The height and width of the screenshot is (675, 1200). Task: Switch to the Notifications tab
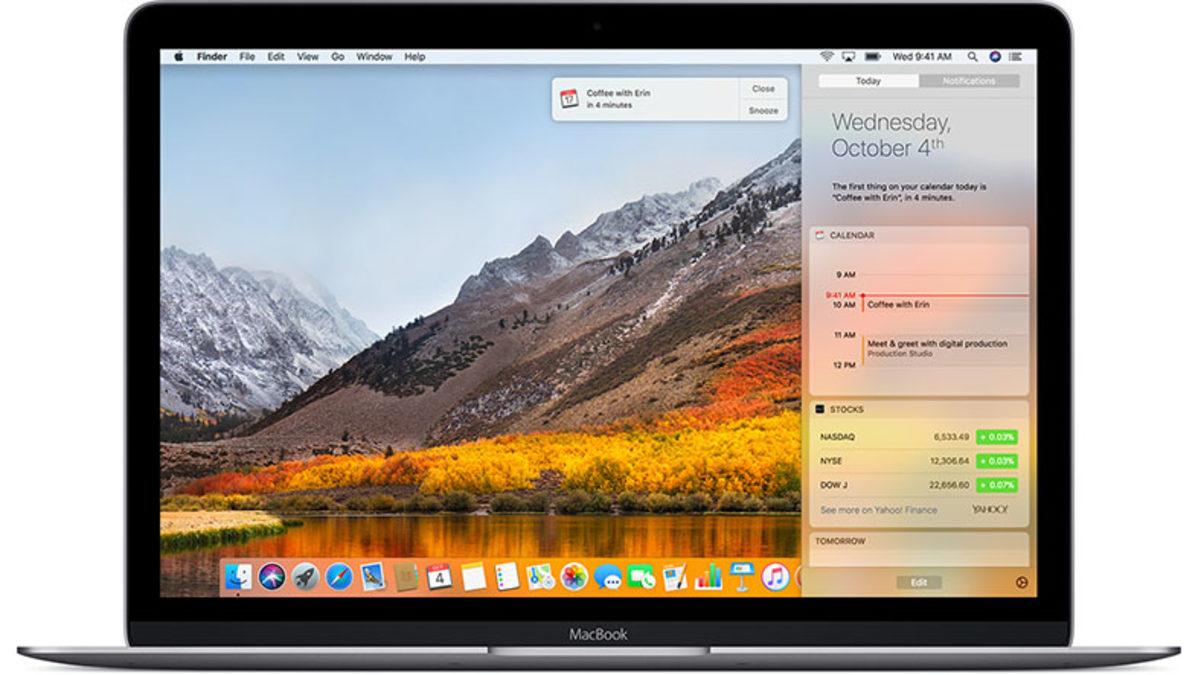[x=968, y=81]
